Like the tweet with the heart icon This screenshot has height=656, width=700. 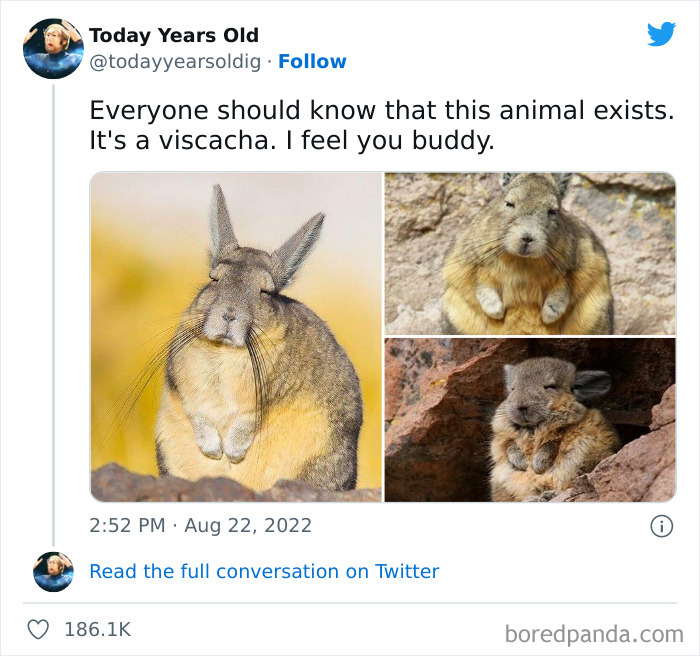(x=38, y=630)
